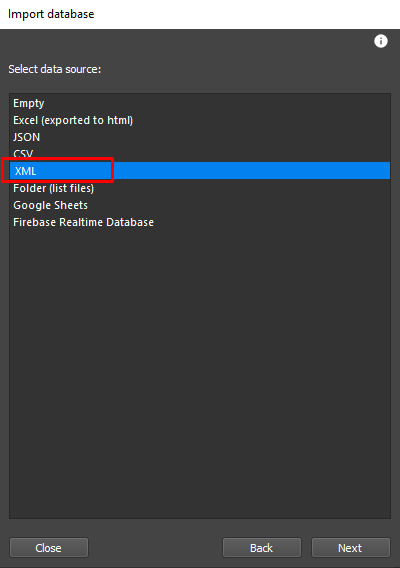Click the Back button
This screenshot has height=568, width=400.
(262, 547)
